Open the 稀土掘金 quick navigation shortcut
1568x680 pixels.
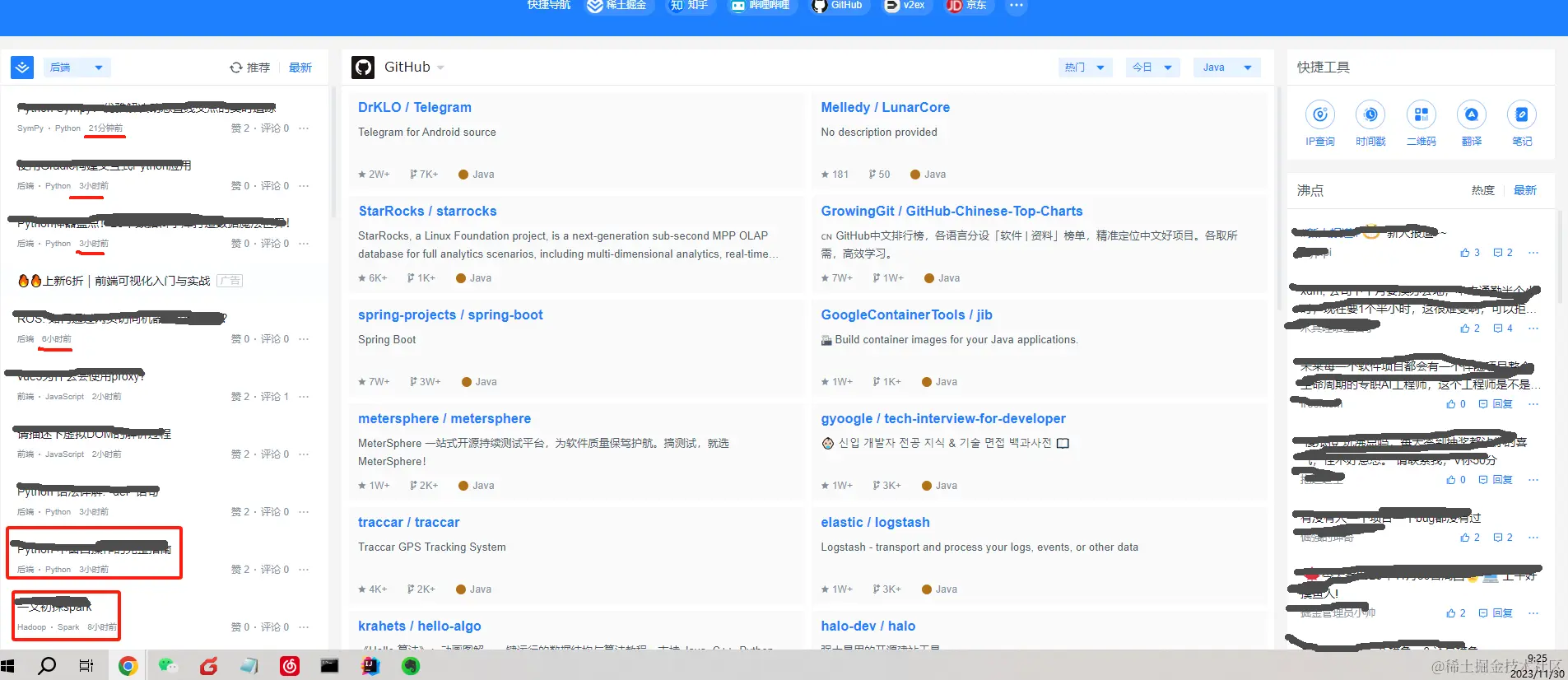click(616, 6)
